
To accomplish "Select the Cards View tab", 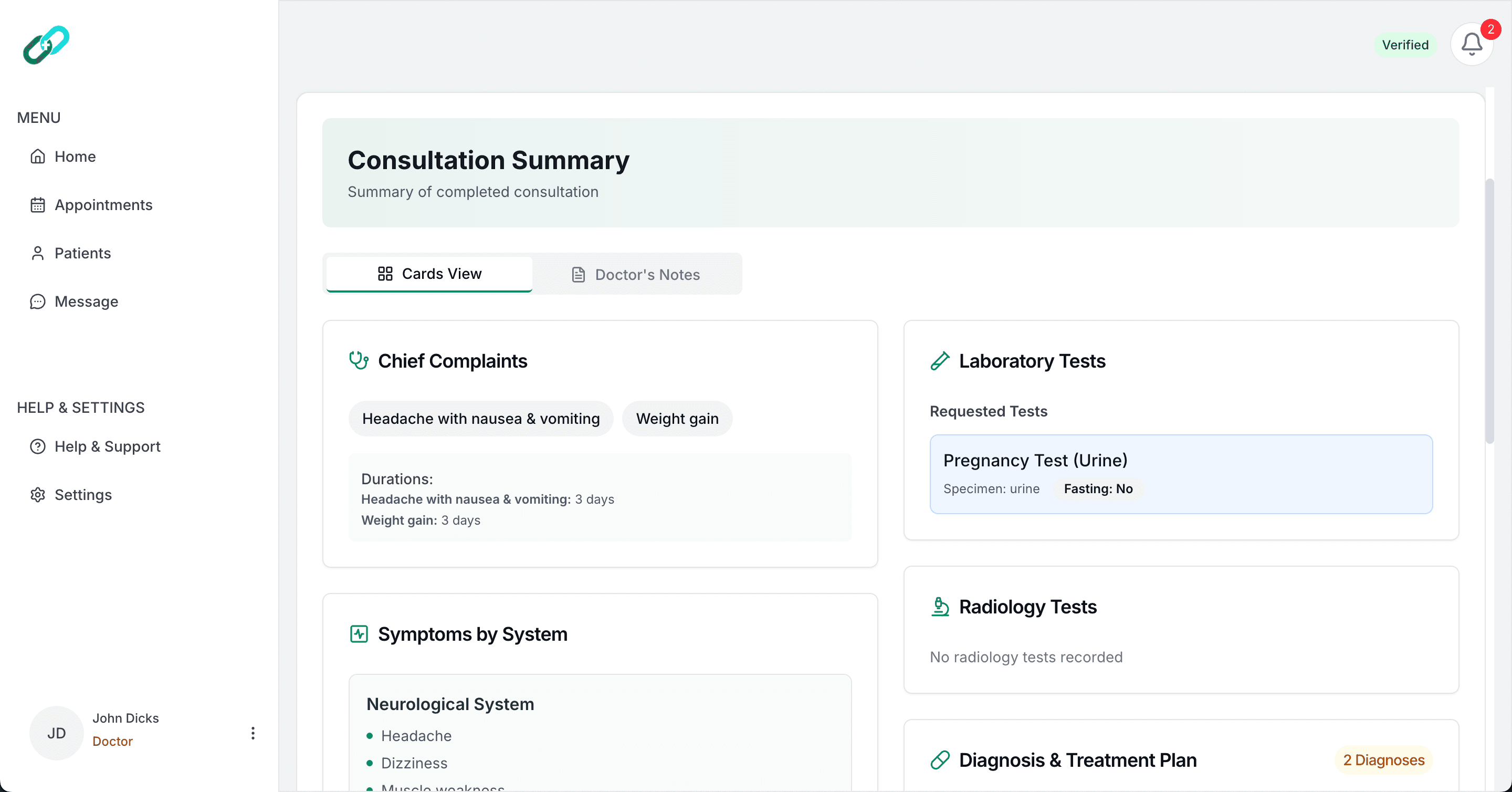I will click(x=429, y=274).
